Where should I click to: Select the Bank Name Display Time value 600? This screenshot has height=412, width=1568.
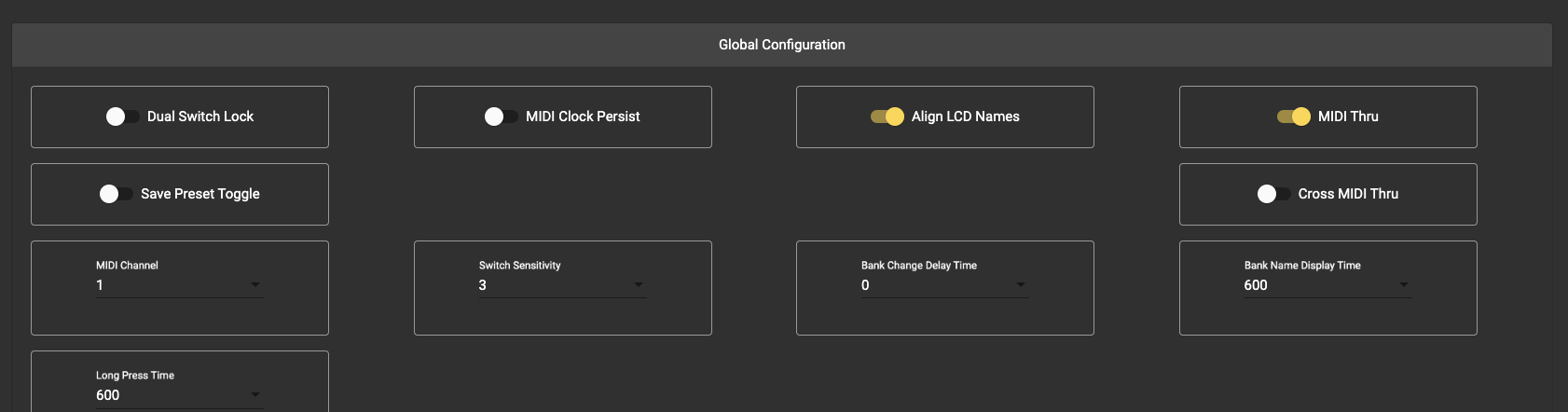tap(1314, 285)
